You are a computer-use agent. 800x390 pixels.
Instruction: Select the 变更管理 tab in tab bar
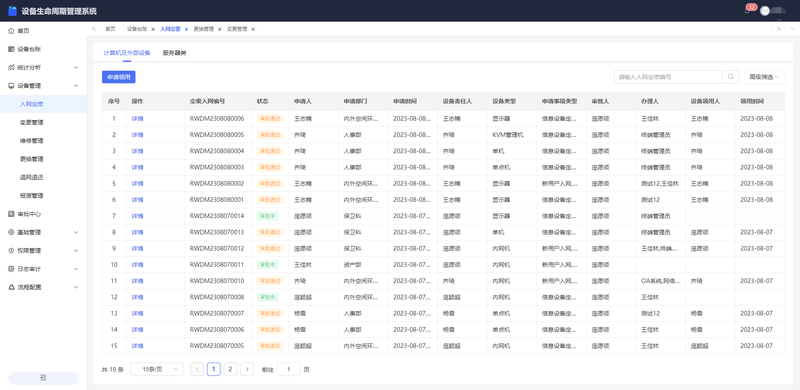coord(237,29)
